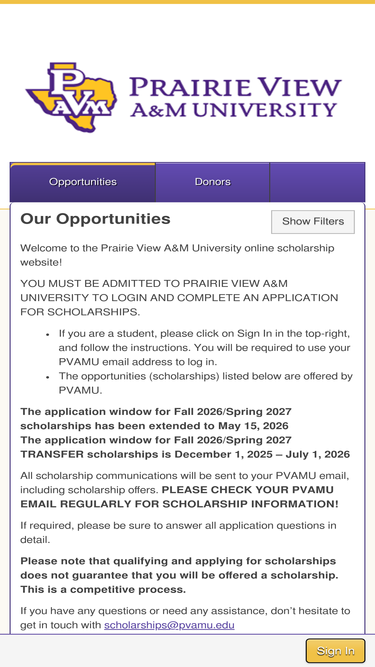Viewport: 375px width, 667px height.
Task: Click the PVAM Texas-shaped logo emblem
Action: point(72,97)
